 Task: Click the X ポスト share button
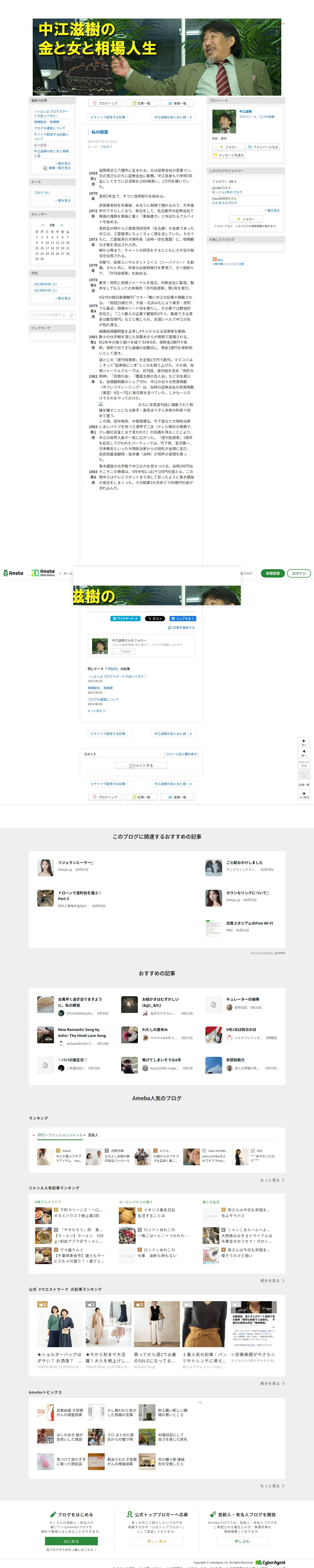click(x=155, y=618)
